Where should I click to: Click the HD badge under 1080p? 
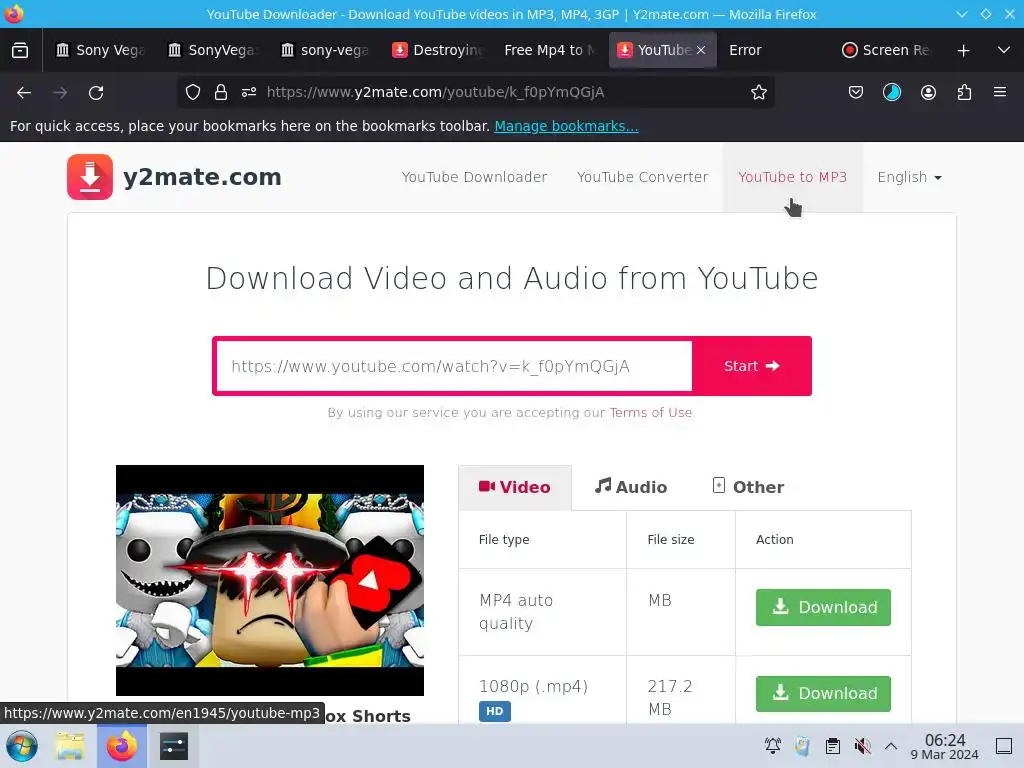click(495, 711)
